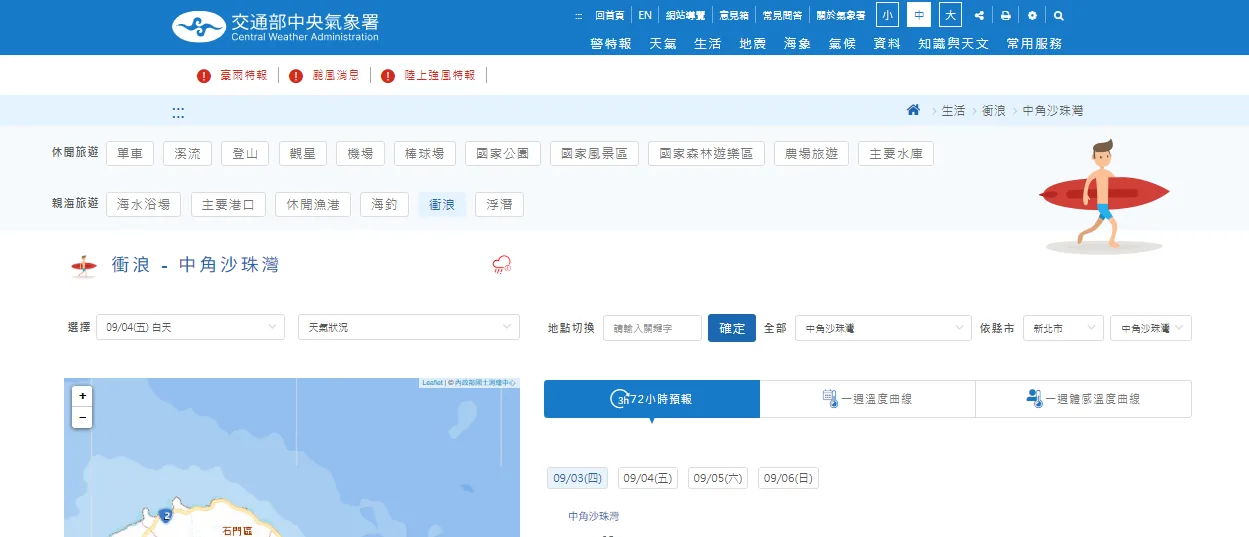This screenshot has height=537, width=1249.
Task: Click the 國家森林遊樂區 button
Action: (706, 153)
